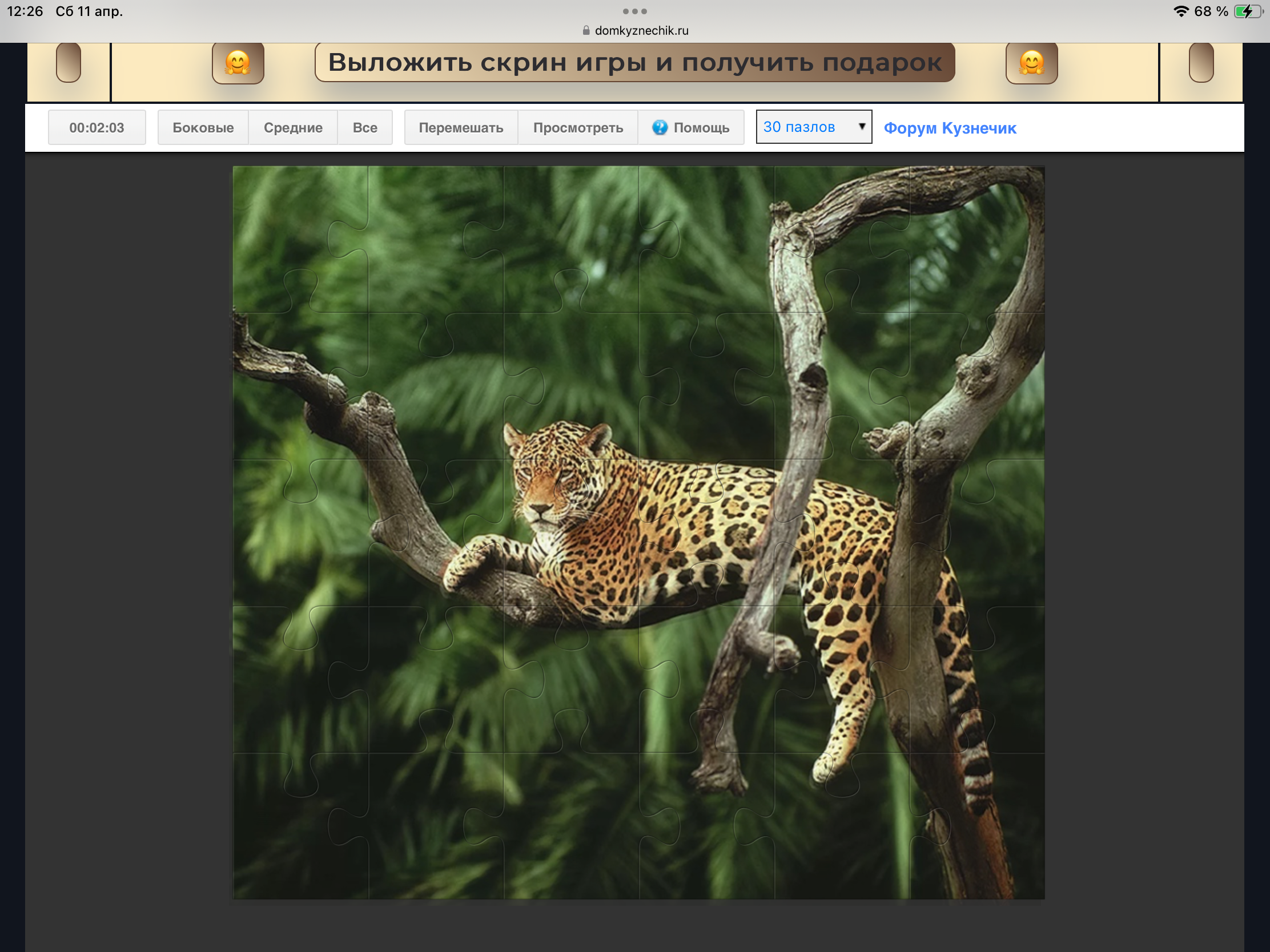The width and height of the screenshot is (1270, 952).
Task: Open the Форум Кузнечик link
Action: 950,128
